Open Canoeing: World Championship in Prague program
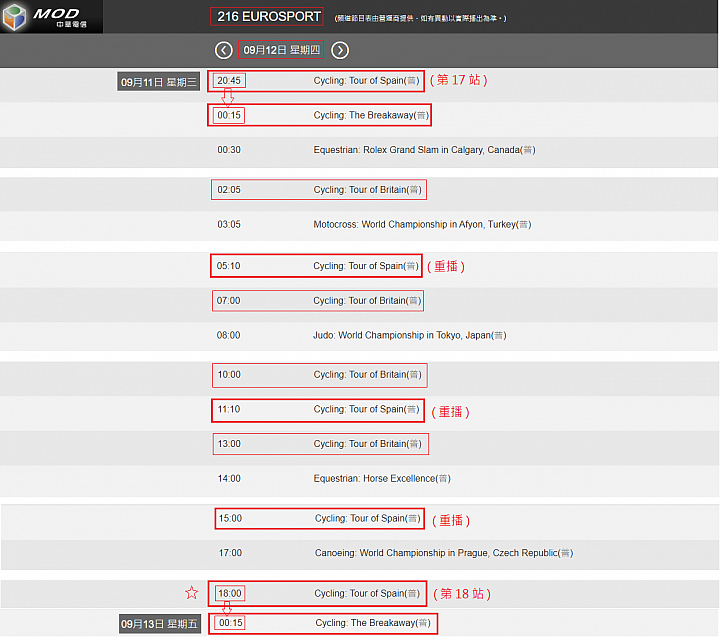This screenshot has width=720, height=637. (444, 553)
